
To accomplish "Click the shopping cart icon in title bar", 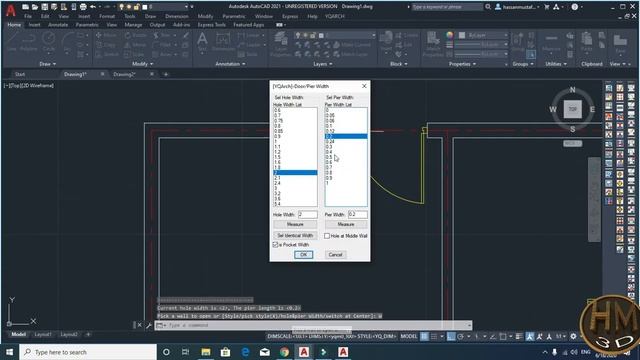I will click(x=547, y=7).
